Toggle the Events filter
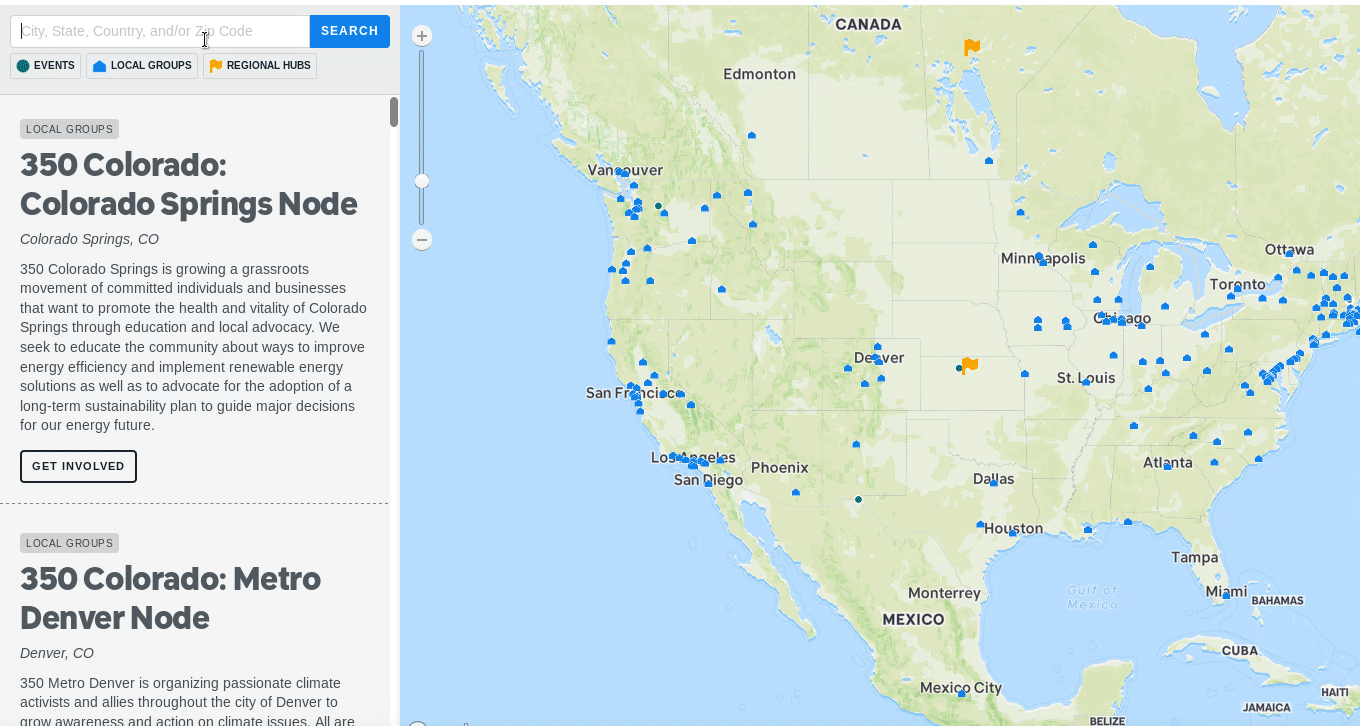1360x726 pixels. click(x=45, y=66)
